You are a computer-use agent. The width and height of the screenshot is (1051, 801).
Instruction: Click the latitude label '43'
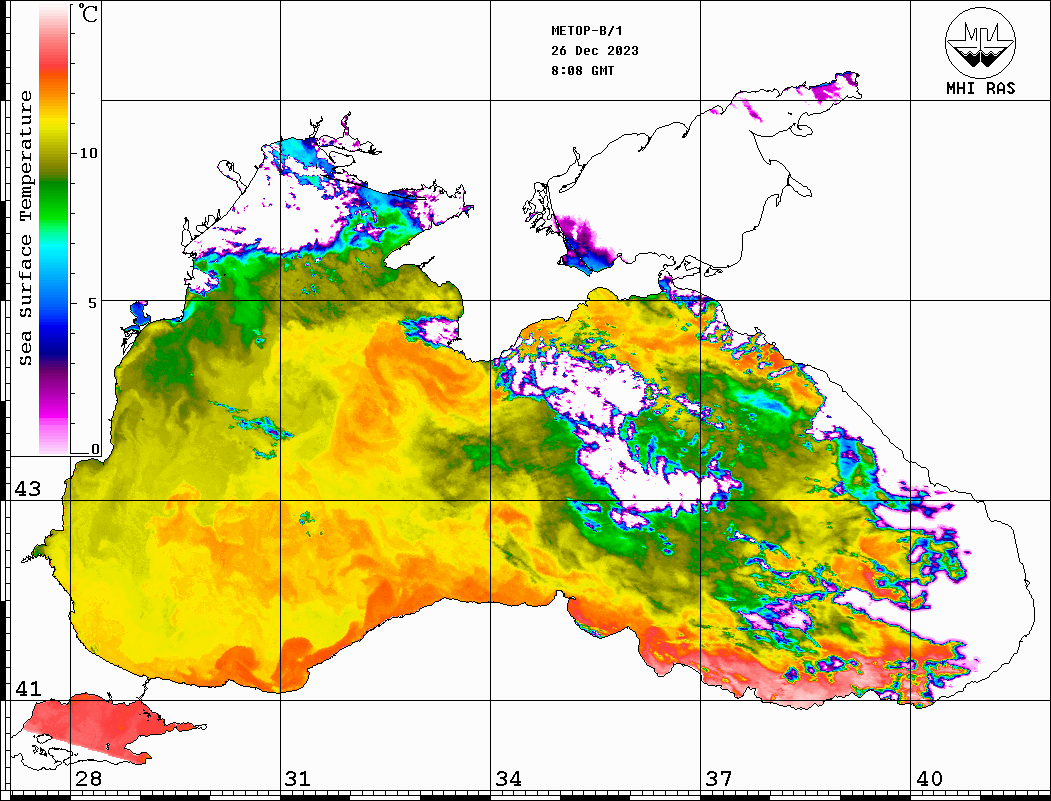pyautogui.click(x=28, y=489)
